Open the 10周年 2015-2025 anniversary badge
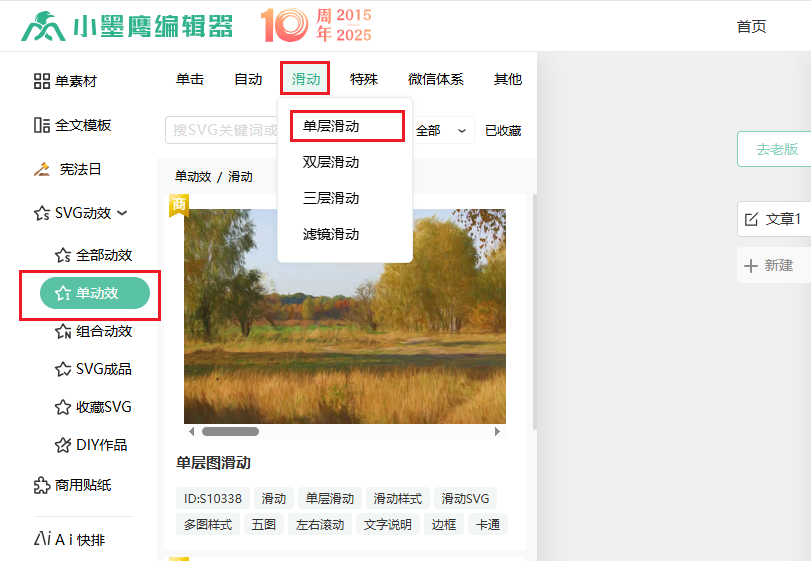The height and width of the screenshot is (561, 811). 316,25
